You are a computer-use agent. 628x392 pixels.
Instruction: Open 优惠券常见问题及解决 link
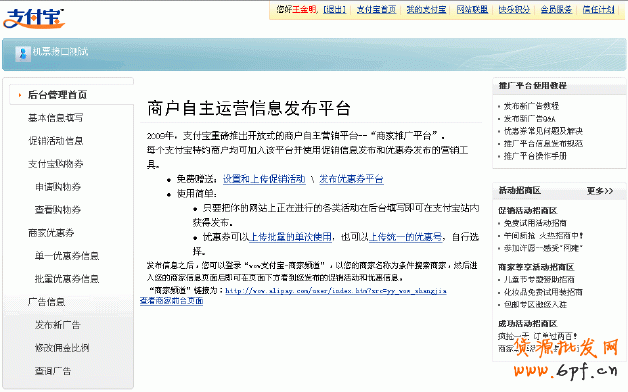543,131
